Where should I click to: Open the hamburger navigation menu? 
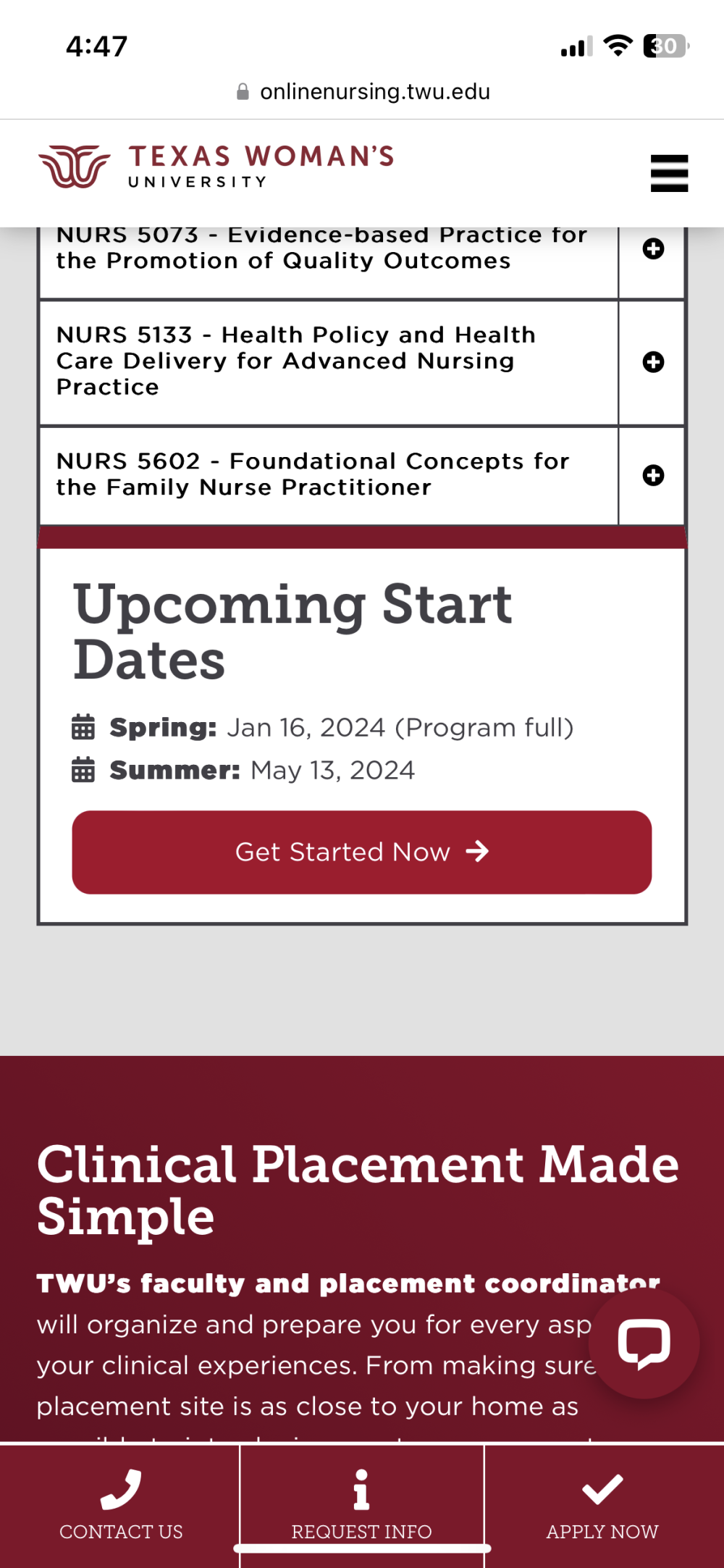(x=669, y=174)
